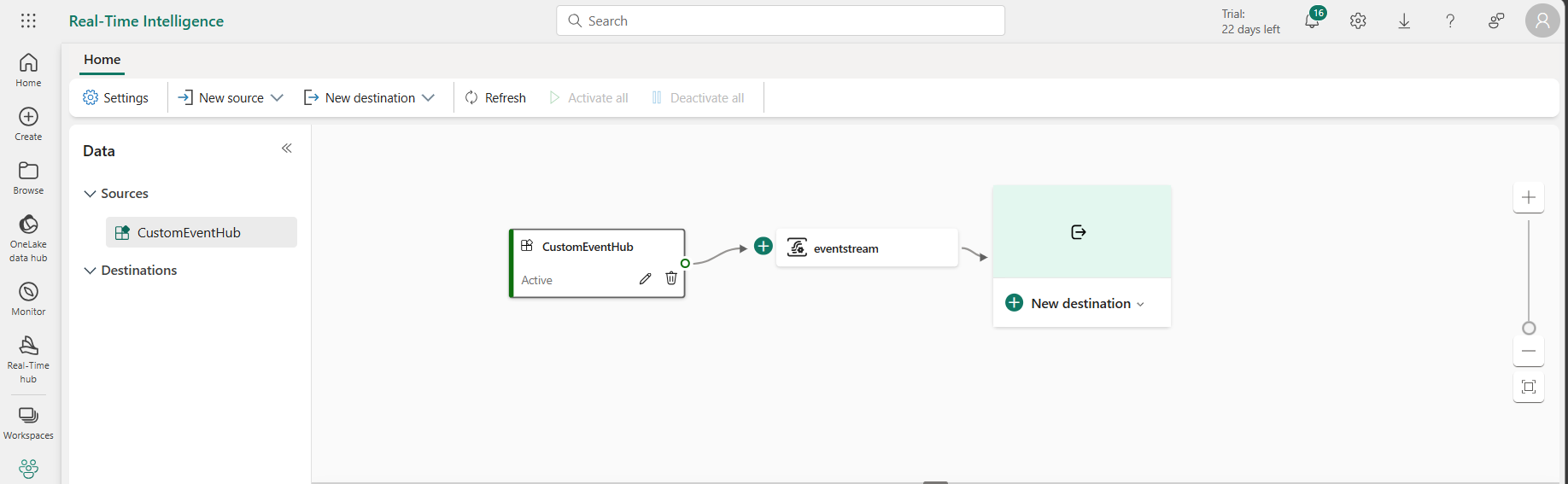Collapse the Data pane with double chevron
Image resolution: width=1568 pixels, height=484 pixels.
point(287,149)
